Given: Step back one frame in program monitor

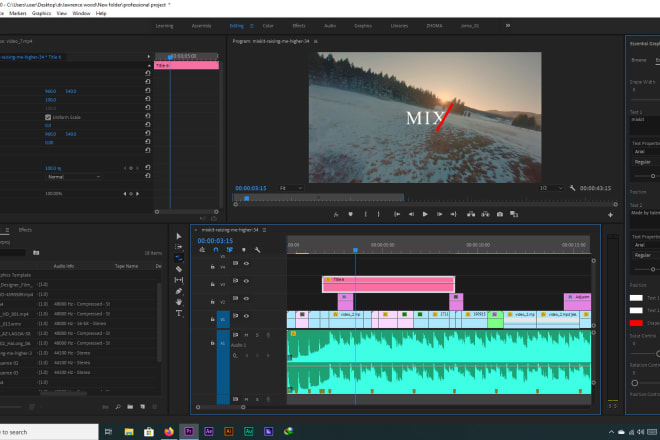Looking at the screenshot, I should pyautogui.click(x=411, y=214).
